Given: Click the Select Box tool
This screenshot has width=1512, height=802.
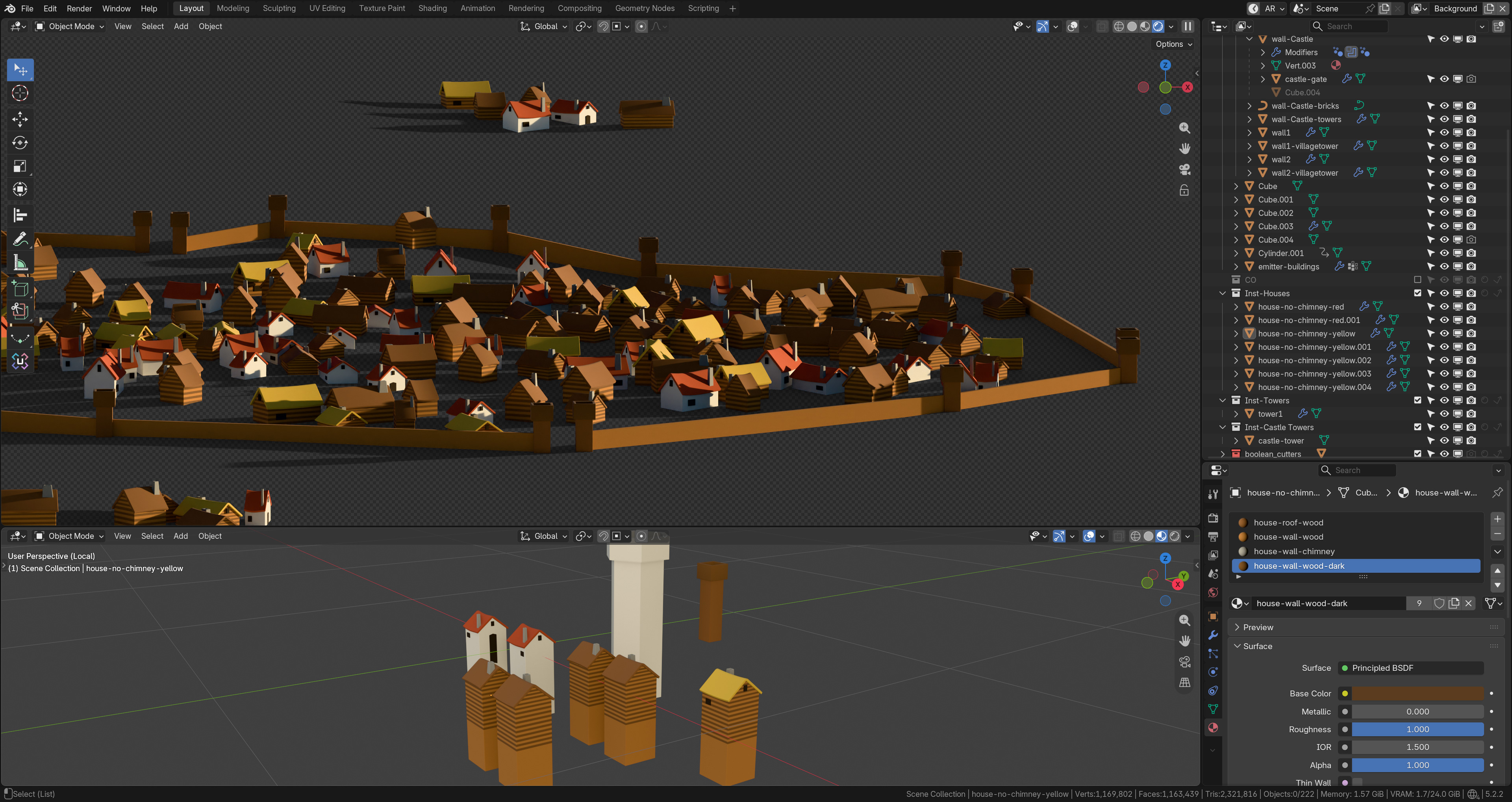Looking at the screenshot, I should tap(20, 70).
